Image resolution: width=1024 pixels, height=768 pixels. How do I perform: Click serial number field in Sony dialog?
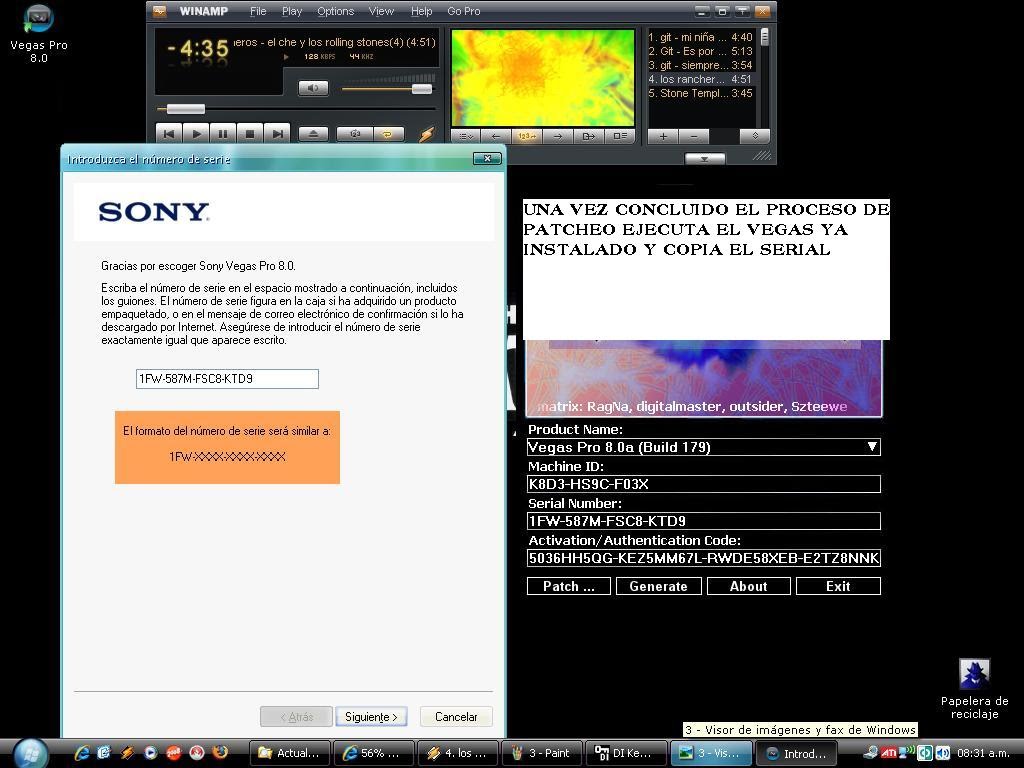tap(227, 379)
